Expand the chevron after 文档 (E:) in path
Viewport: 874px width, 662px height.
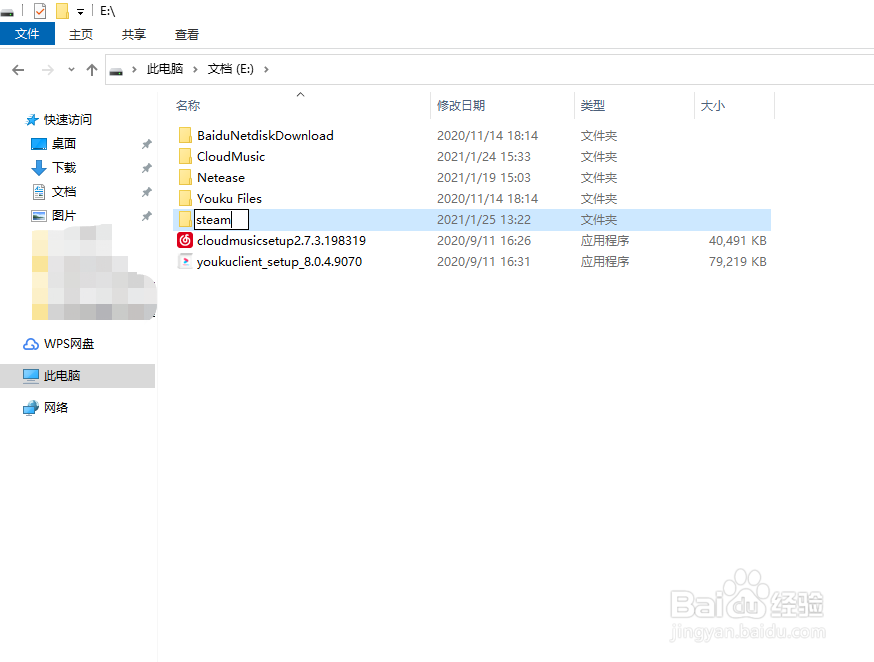(266, 70)
